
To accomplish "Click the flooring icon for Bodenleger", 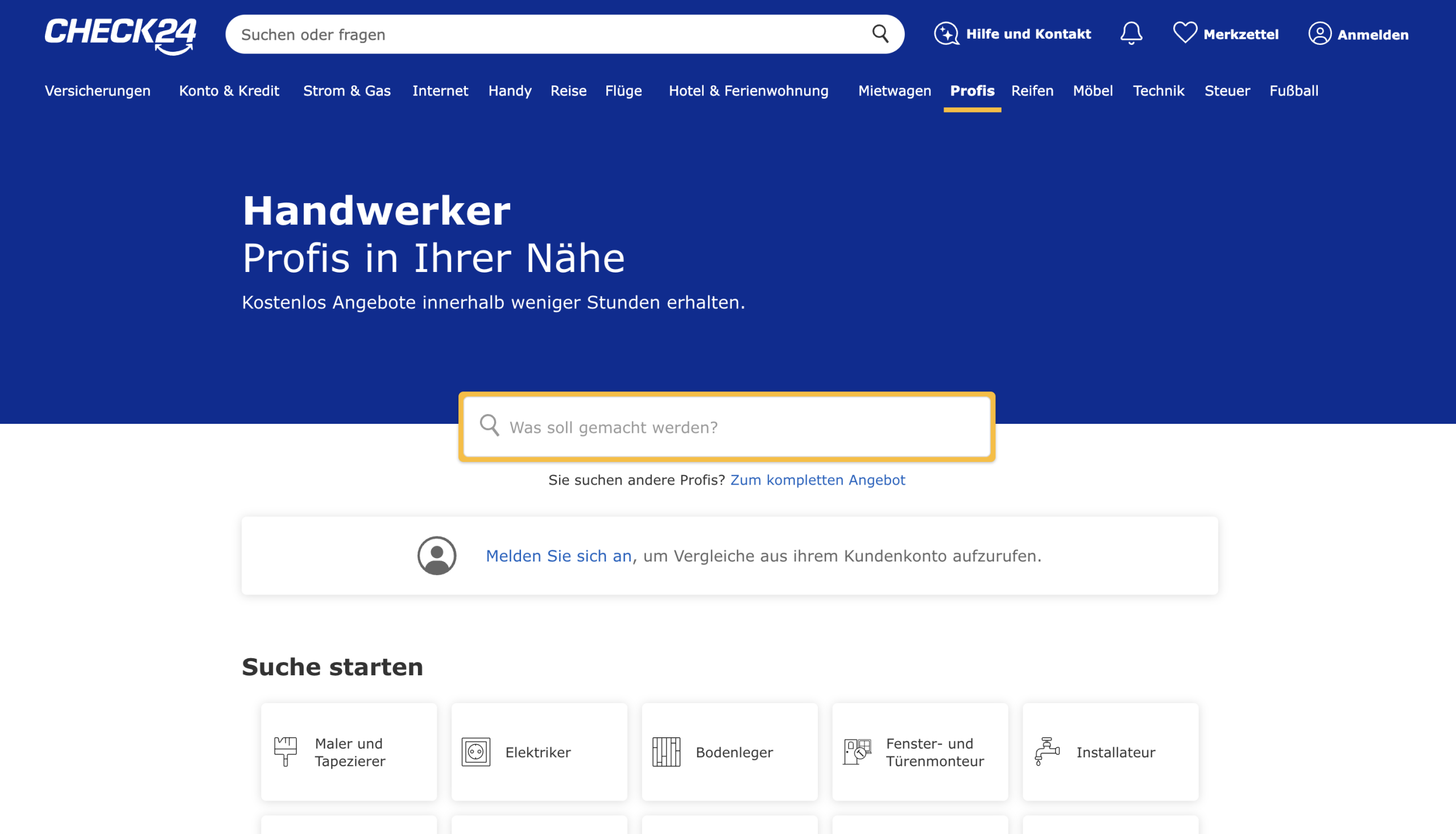I will point(665,751).
